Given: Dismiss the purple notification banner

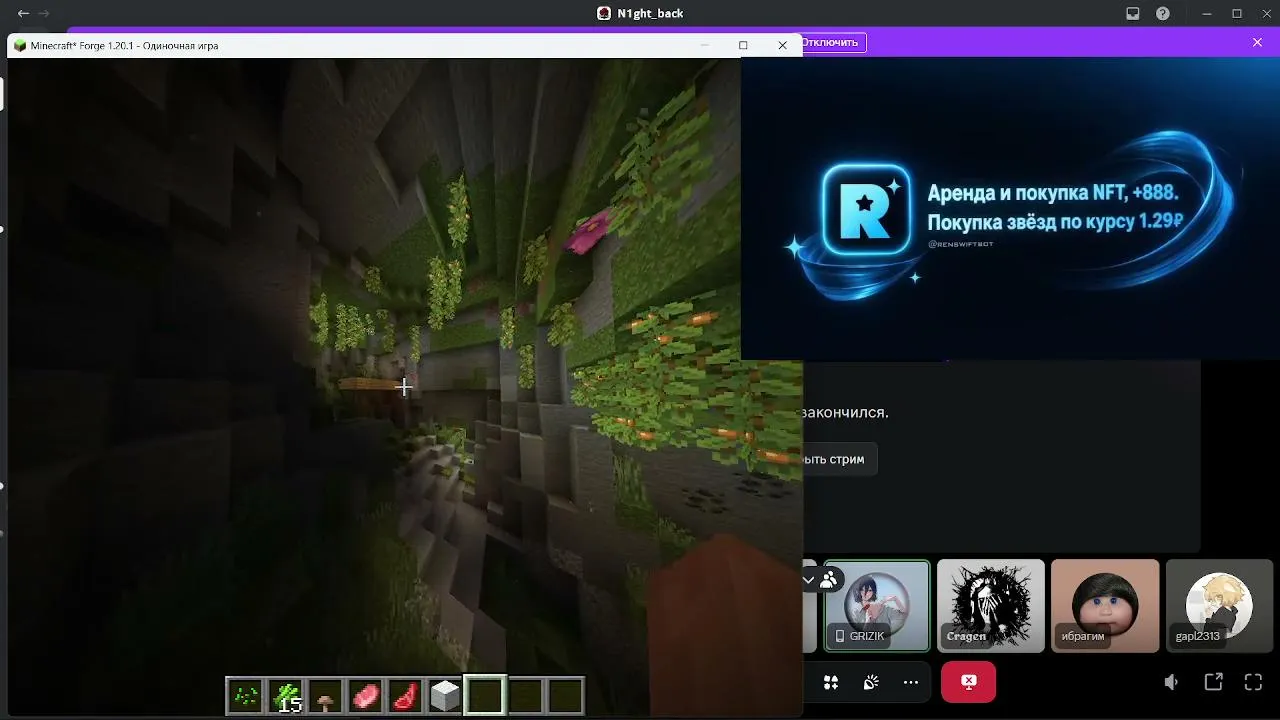Looking at the screenshot, I should [x=1258, y=43].
